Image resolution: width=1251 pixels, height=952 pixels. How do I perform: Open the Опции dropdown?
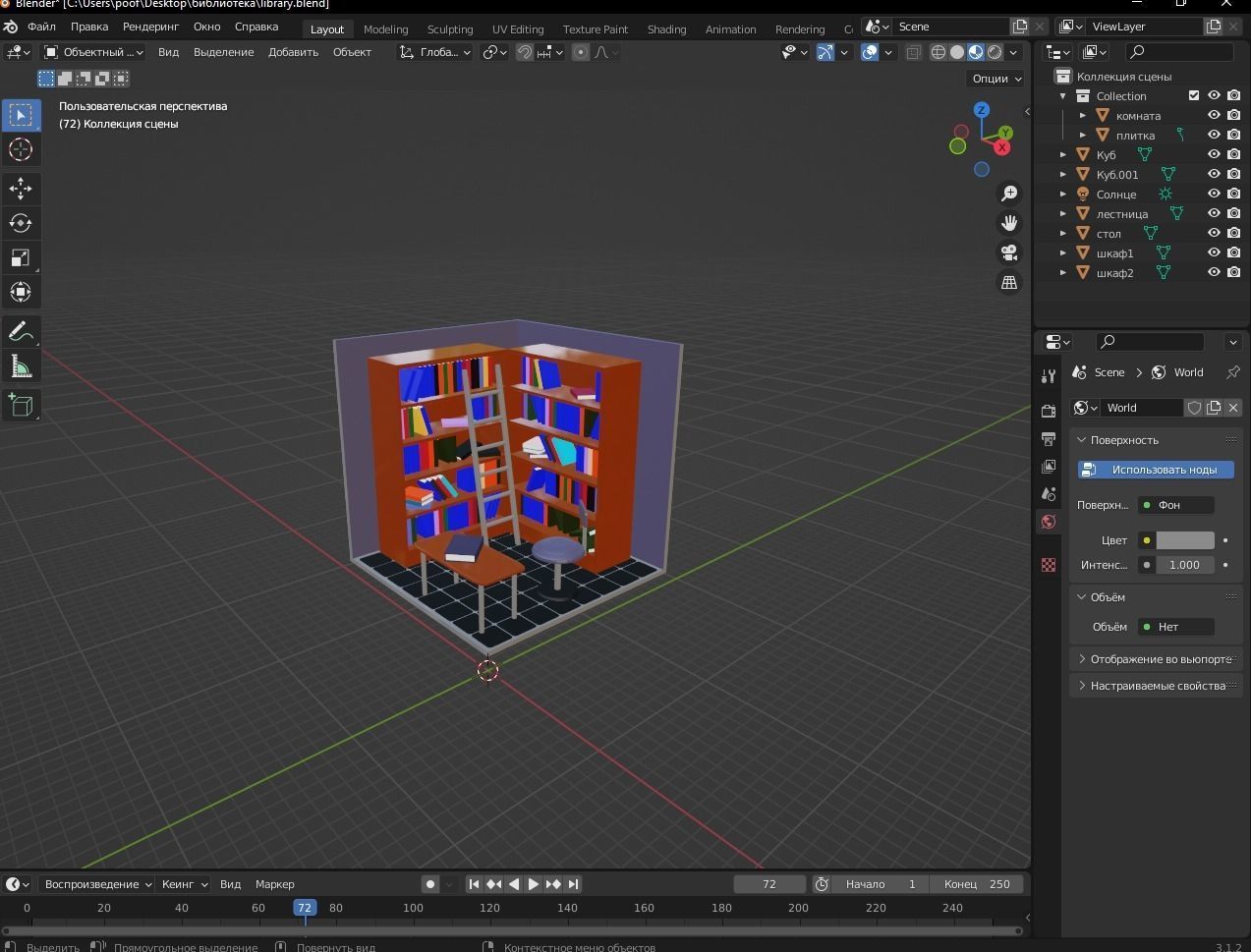point(995,79)
